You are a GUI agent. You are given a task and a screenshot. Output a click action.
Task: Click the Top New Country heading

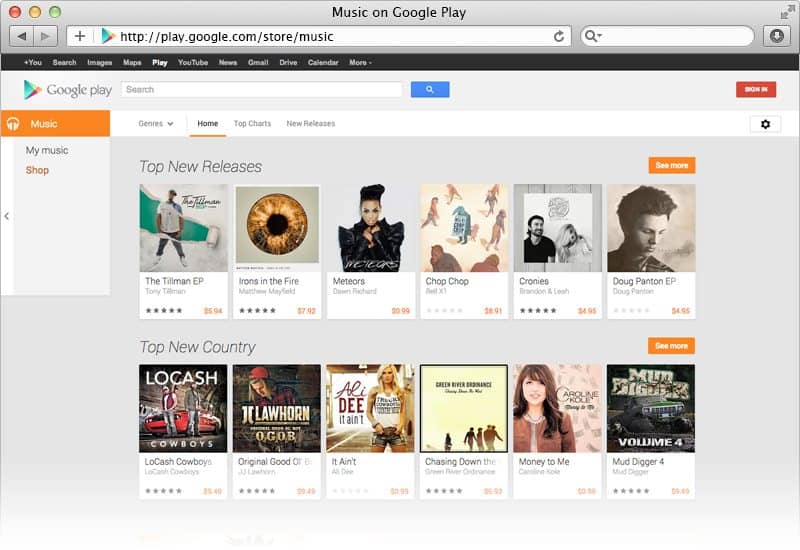click(x=197, y=347)
